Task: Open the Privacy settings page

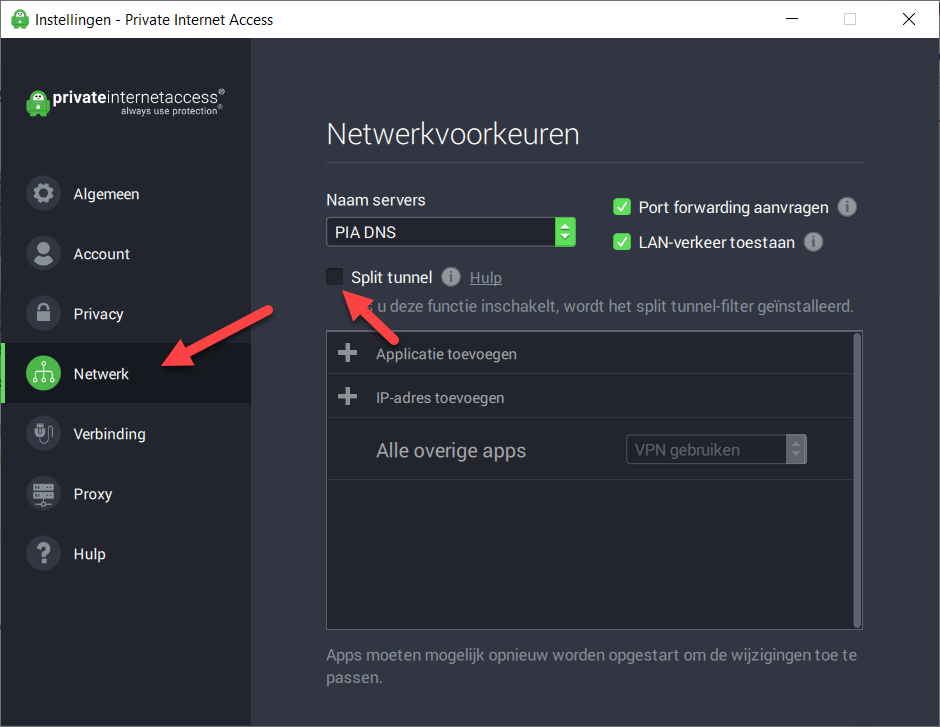Action: pyautogui.click(x=126, y=313)
